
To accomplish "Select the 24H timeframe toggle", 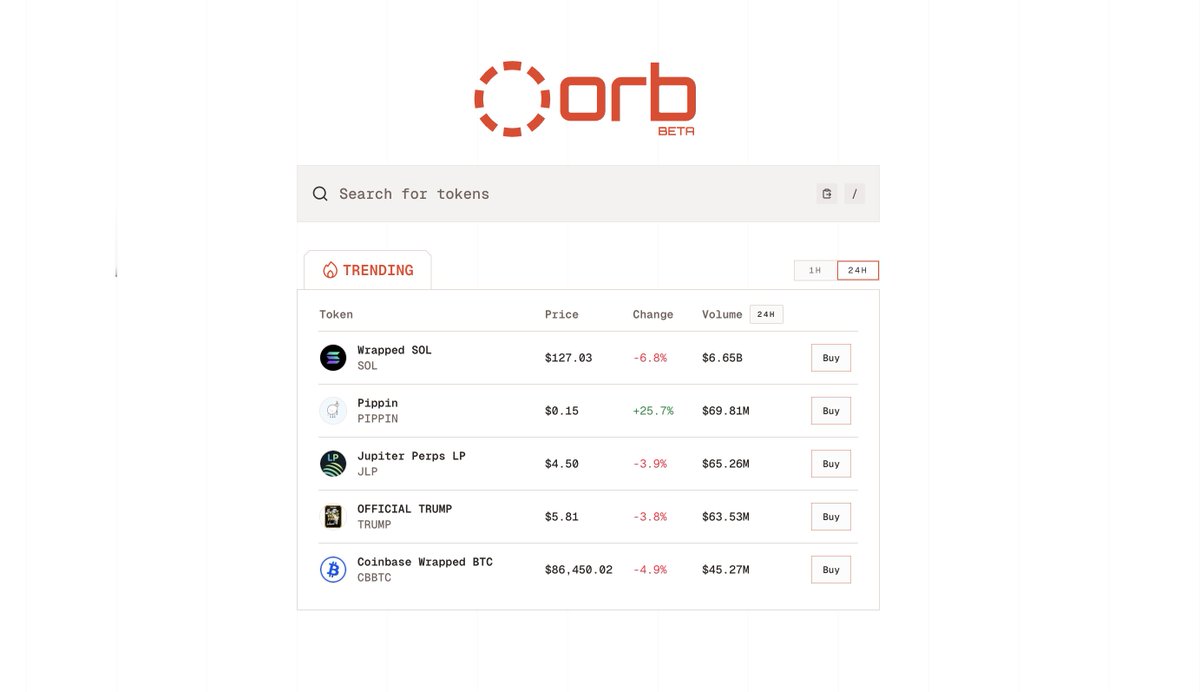I will (858, 270).
